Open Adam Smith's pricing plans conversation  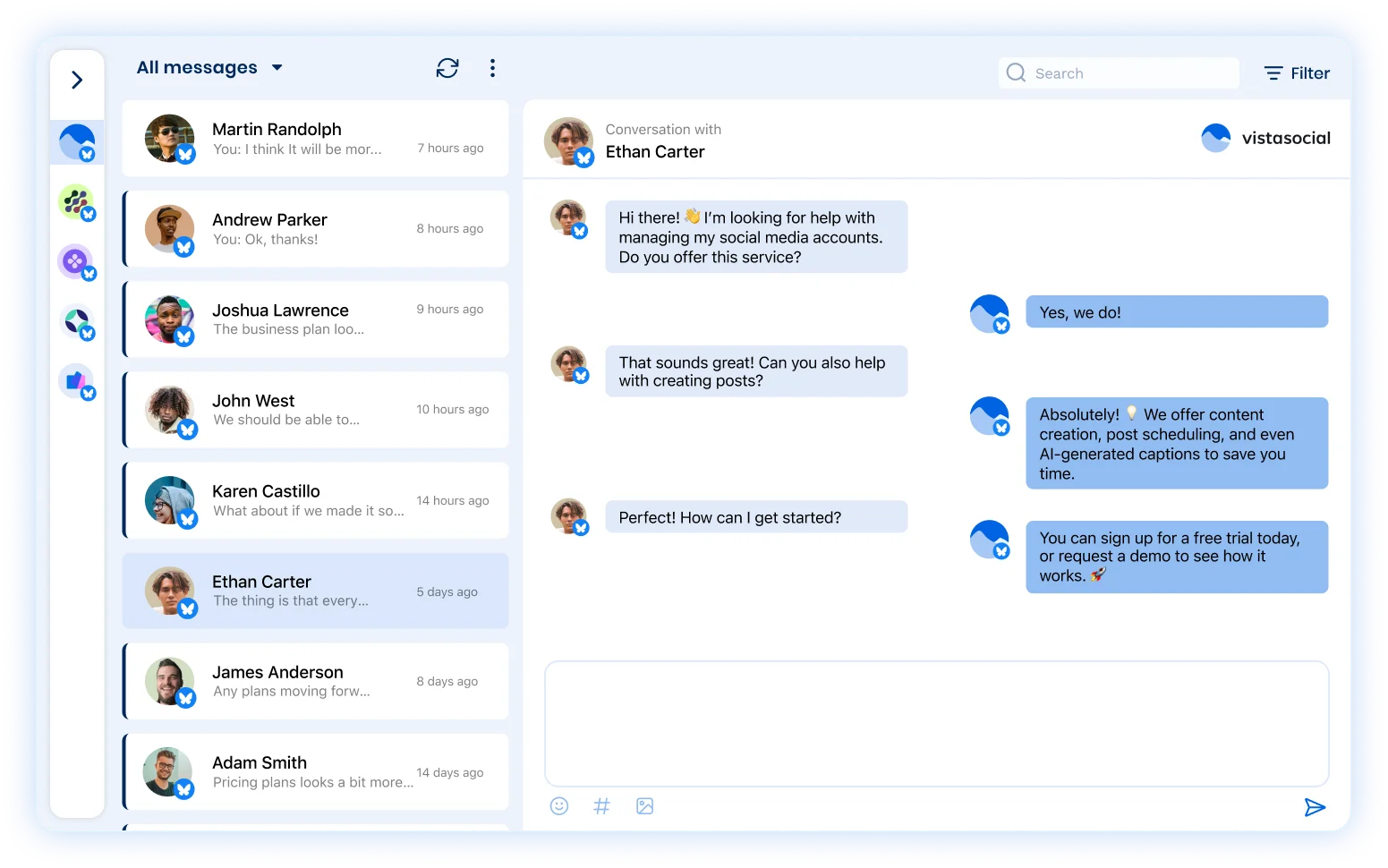click(315, 771)
